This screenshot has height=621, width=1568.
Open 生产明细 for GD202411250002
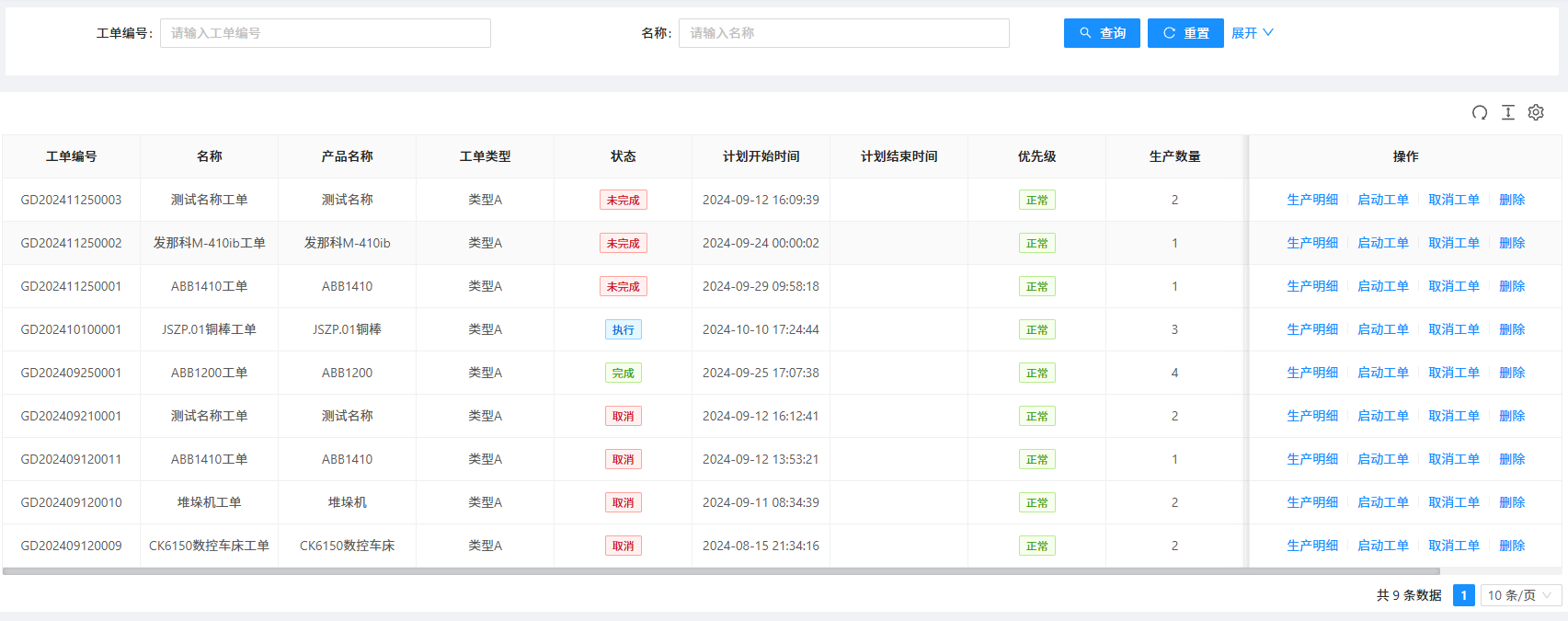(1312, 243)
